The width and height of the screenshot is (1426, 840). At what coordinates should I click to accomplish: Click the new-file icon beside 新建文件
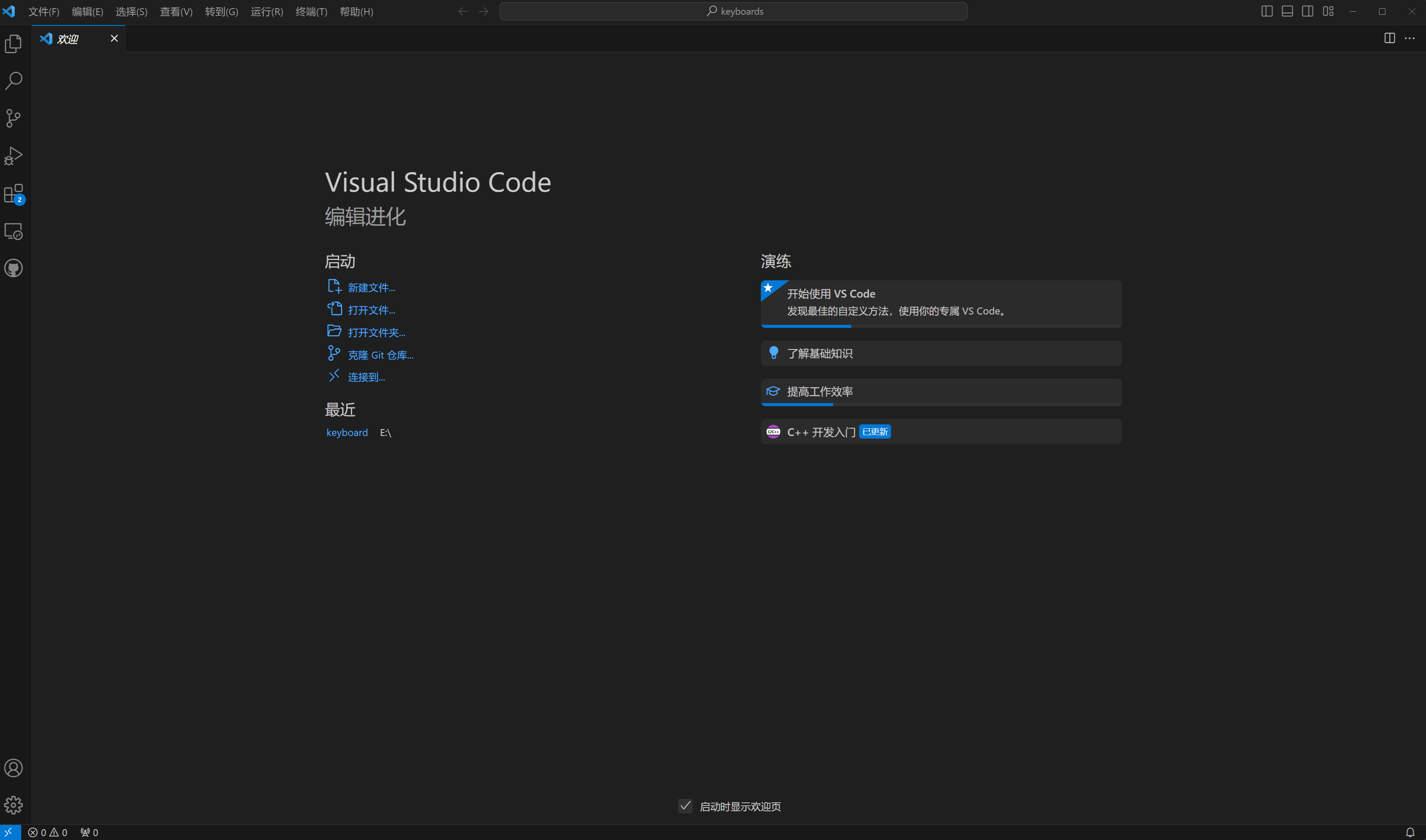pos(334,286)
